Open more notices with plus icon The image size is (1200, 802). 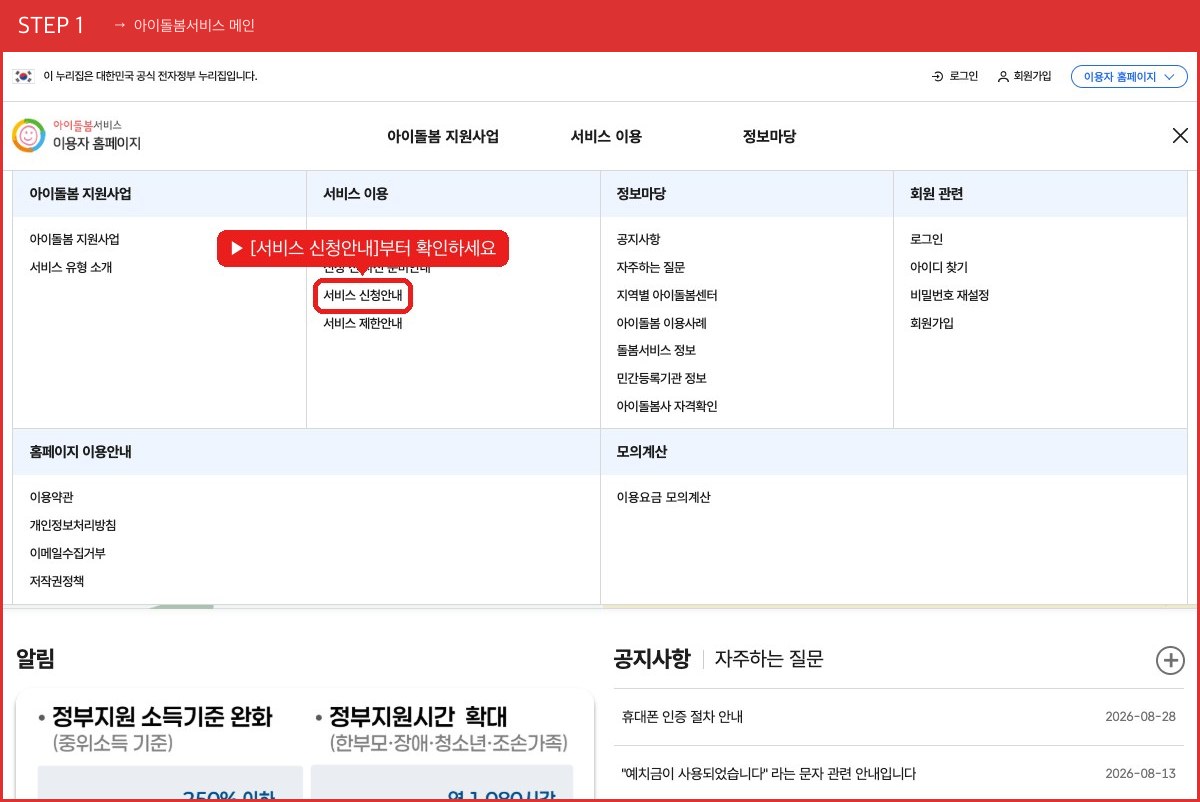(1170, 660)
